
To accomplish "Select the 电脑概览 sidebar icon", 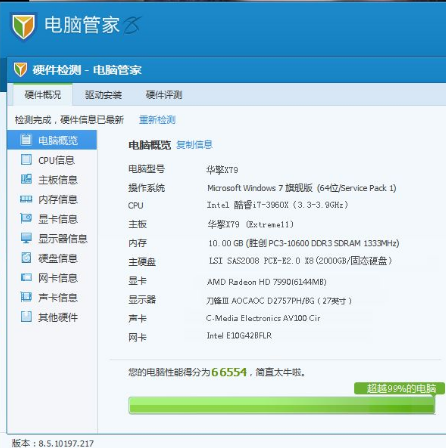I will (x=26, y=140).
